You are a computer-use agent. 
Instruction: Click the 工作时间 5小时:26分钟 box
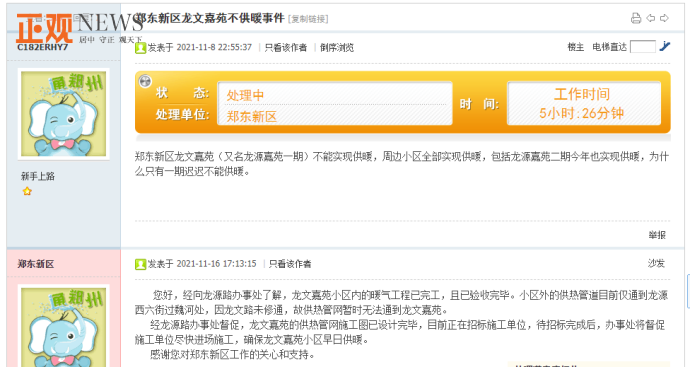[x=584, y=103]
